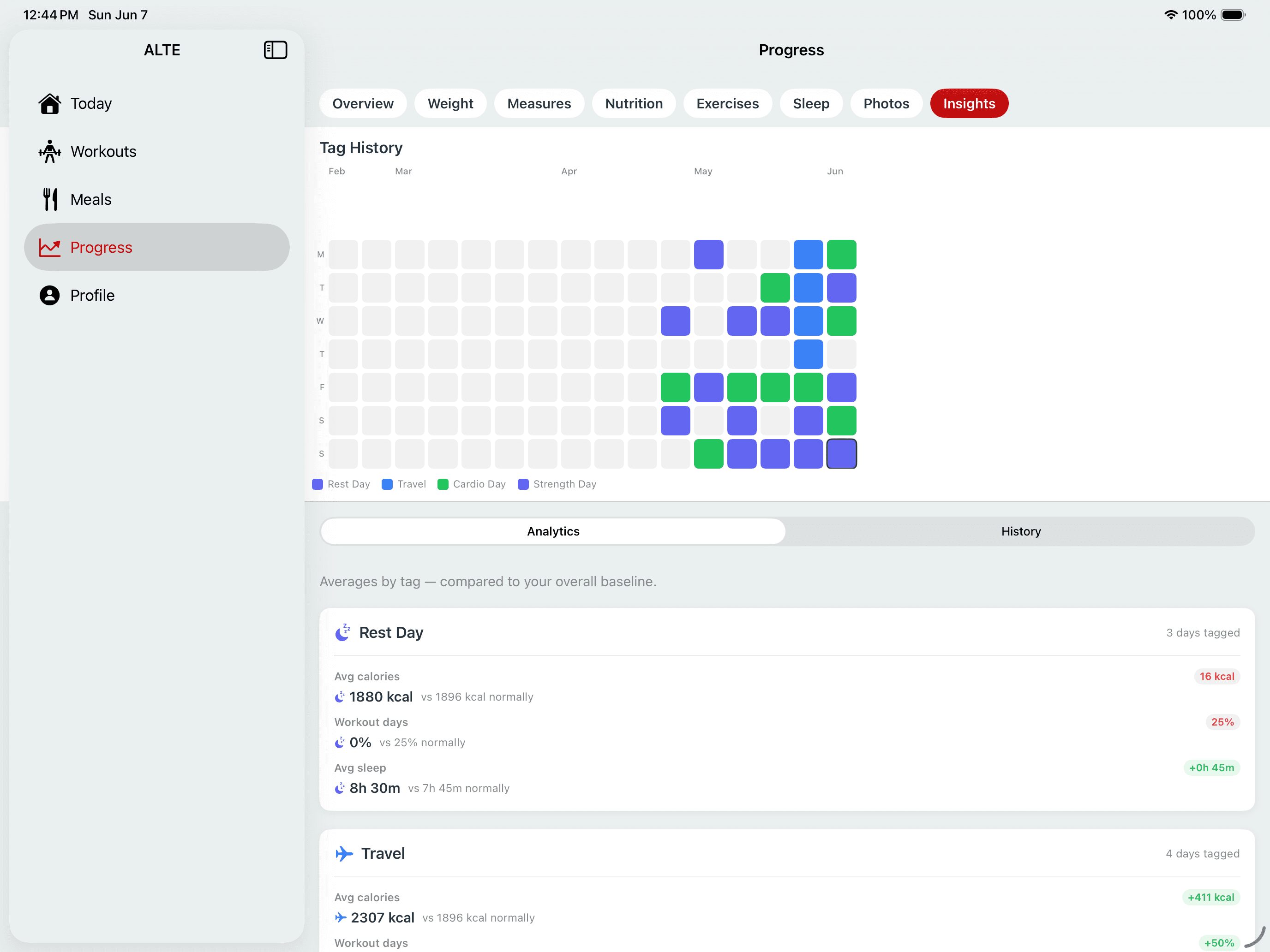Click the Cardio Day legend swatch

click(x=443, y=484)
